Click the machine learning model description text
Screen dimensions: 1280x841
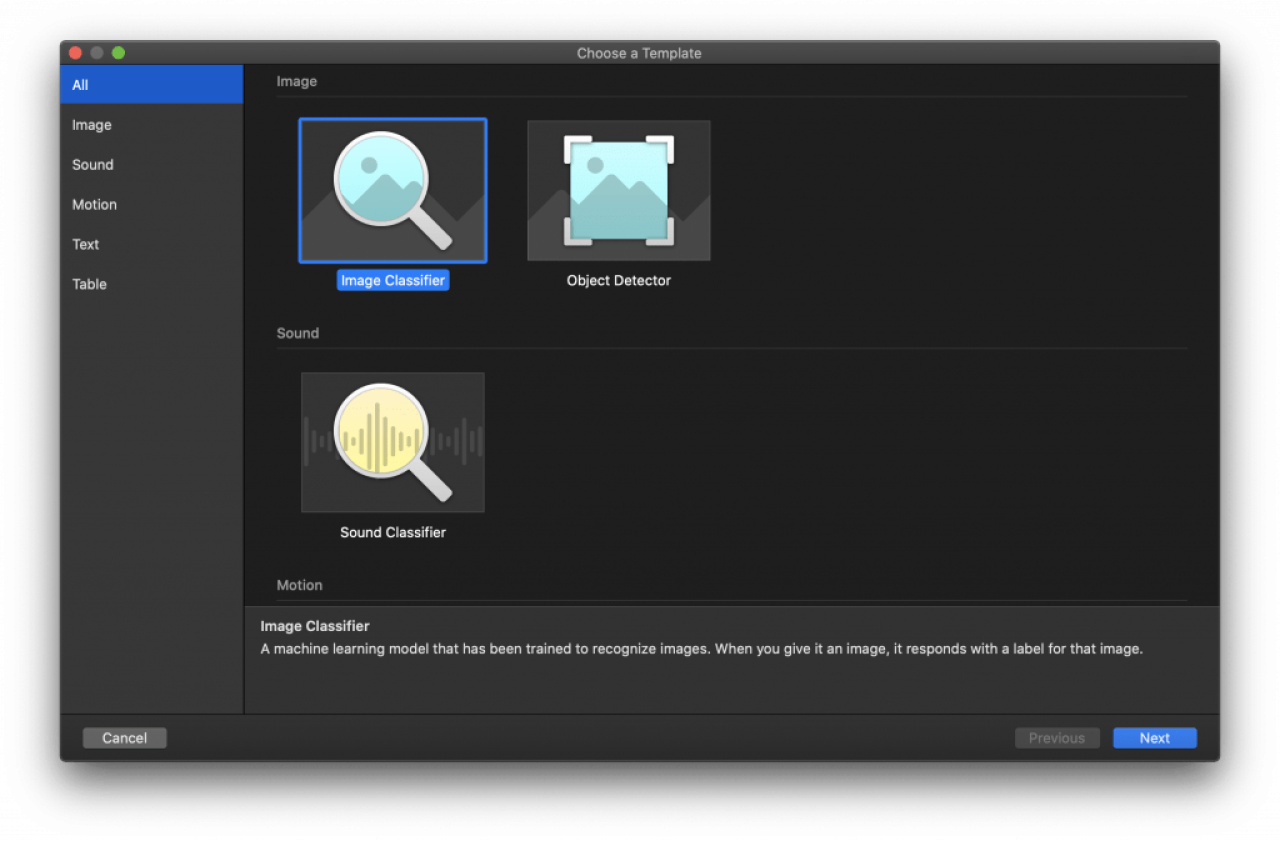click(701, 649)
